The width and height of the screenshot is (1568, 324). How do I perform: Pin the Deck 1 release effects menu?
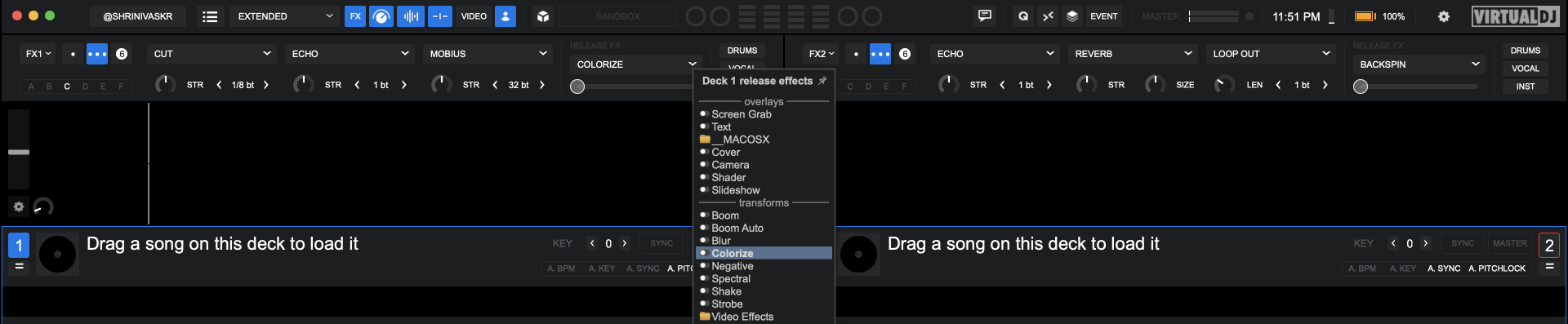click(x=822, y=81)
